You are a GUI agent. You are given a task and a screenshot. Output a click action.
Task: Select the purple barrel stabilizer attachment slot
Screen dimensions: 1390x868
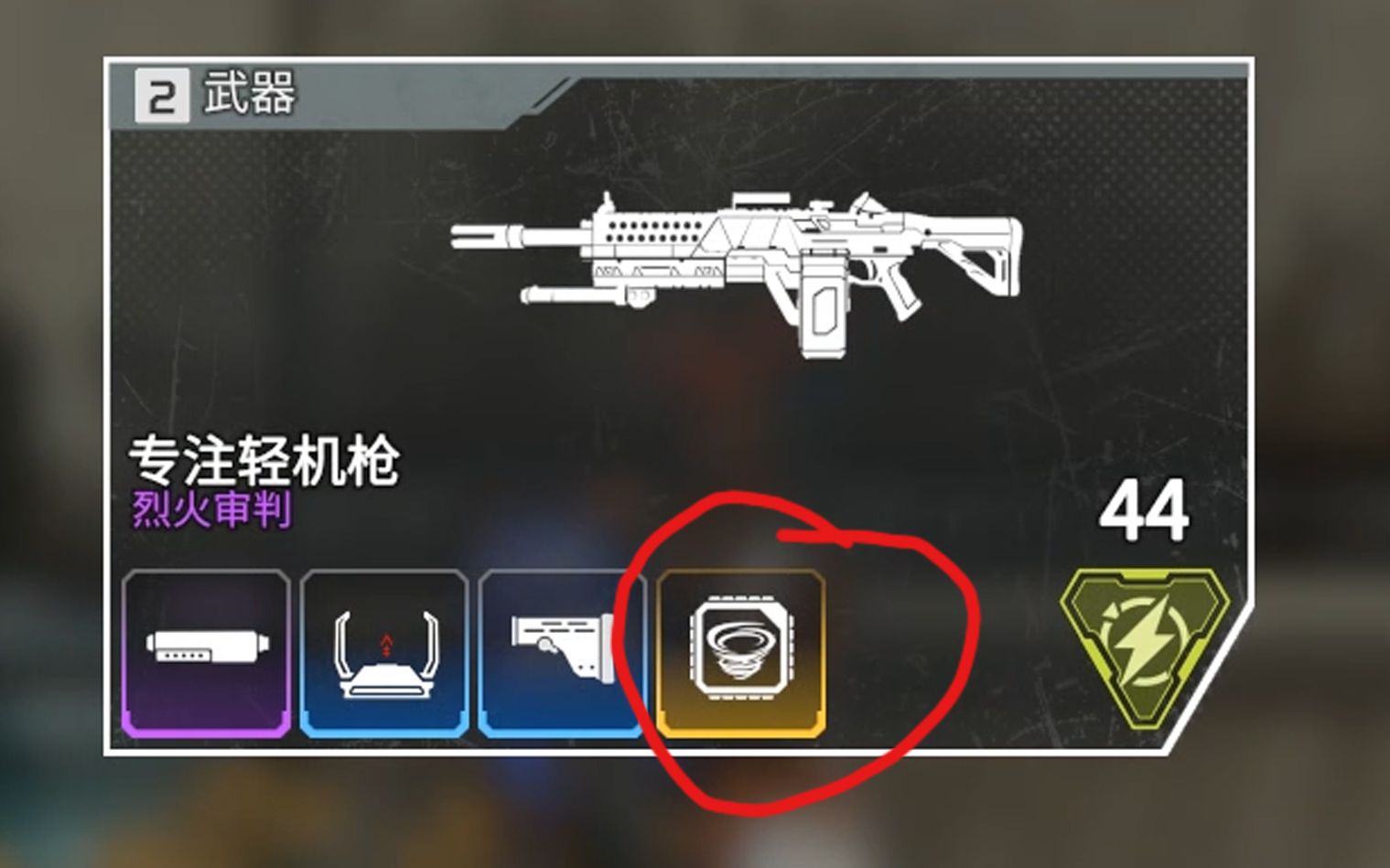[206, 653]
